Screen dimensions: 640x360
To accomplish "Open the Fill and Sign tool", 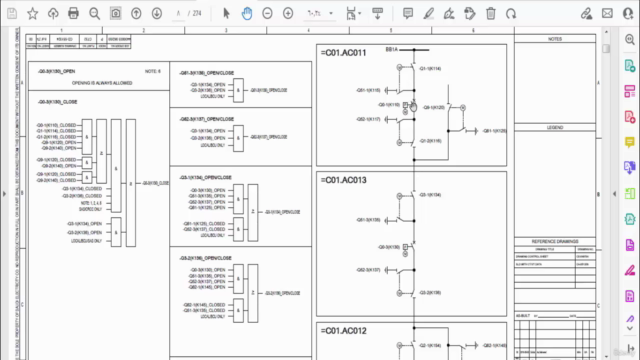I will [630, 270].
